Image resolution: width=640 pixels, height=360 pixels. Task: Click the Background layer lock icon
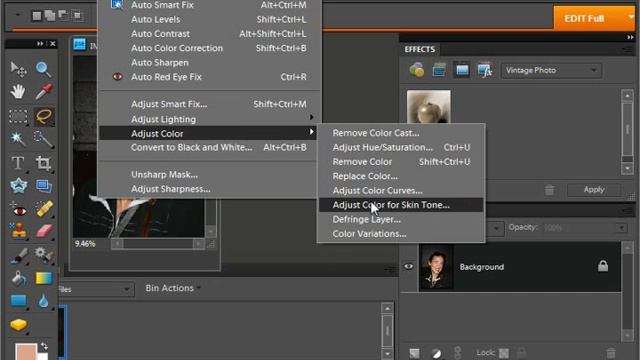[x=603, y=266]
